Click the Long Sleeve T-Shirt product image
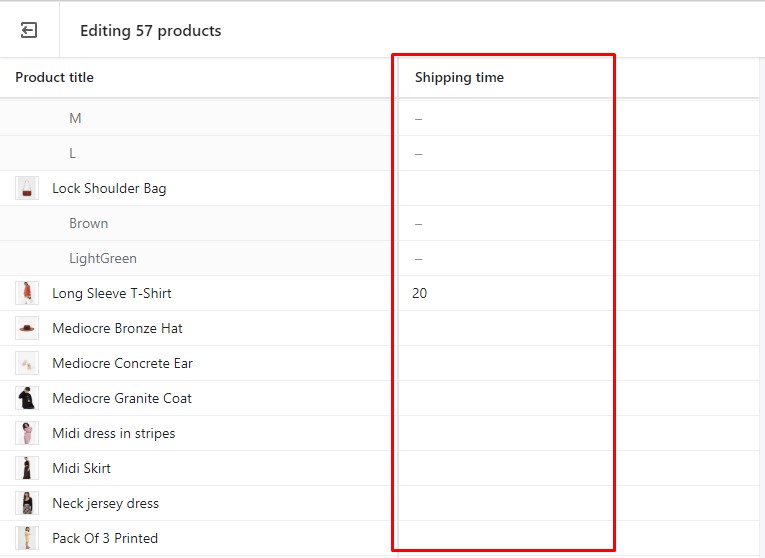Viewport: 765px width, 558px height. pos(27,293)
